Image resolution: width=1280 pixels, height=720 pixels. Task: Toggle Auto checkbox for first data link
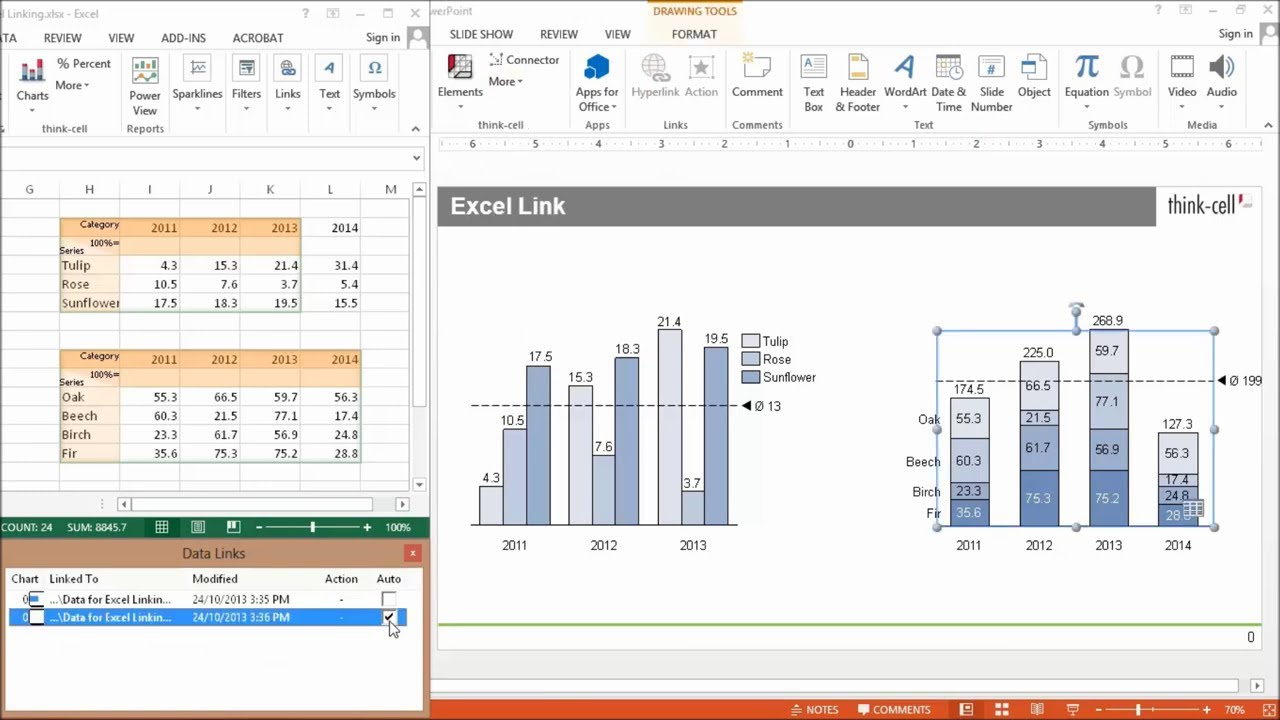(389, 599)
